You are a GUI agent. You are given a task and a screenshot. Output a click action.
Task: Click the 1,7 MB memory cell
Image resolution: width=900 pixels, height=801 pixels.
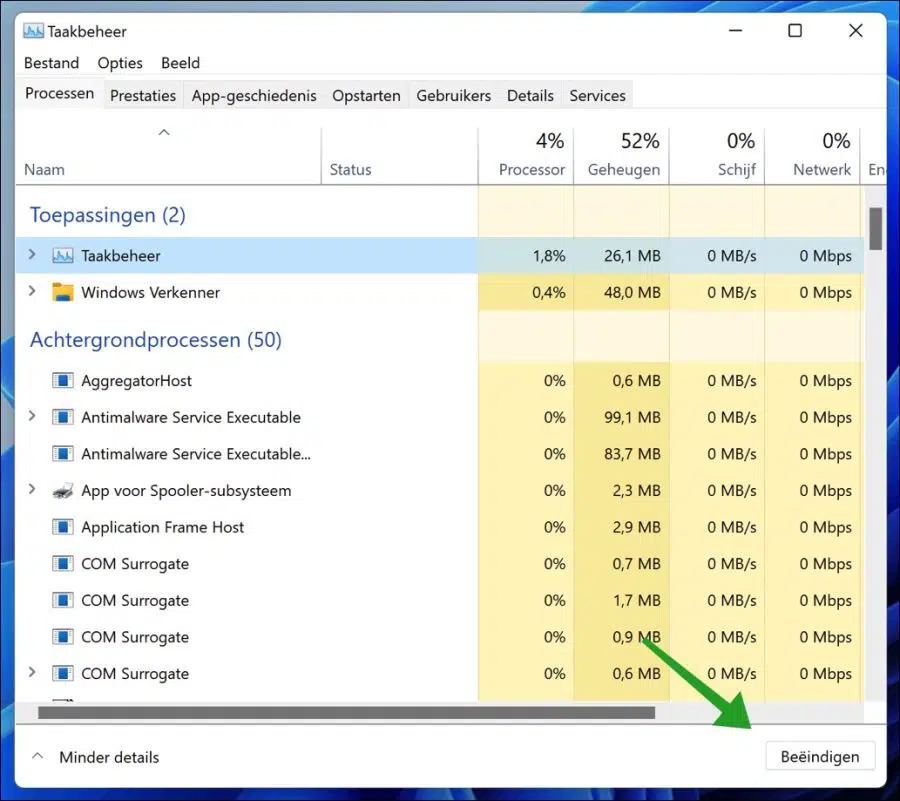(622, 601)
